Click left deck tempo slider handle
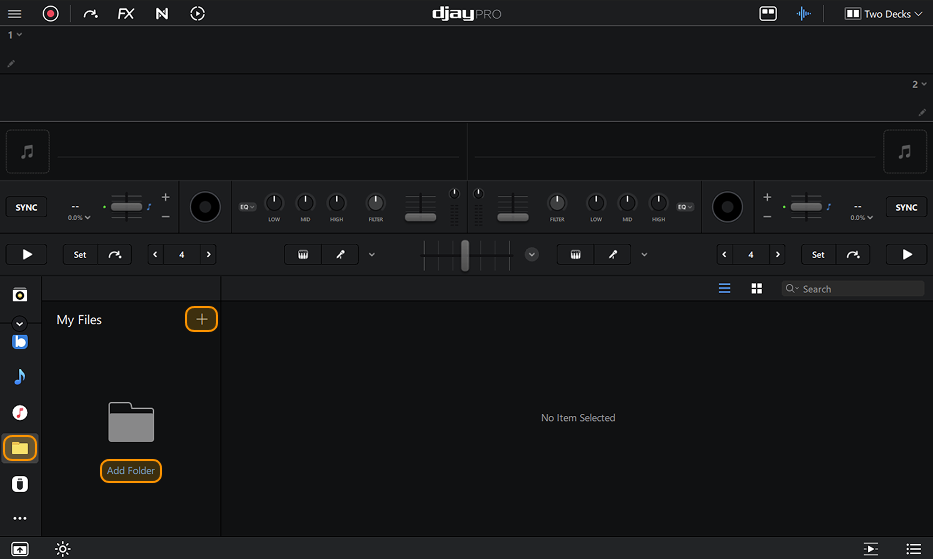Screen dimensions: 933x559 126,207
